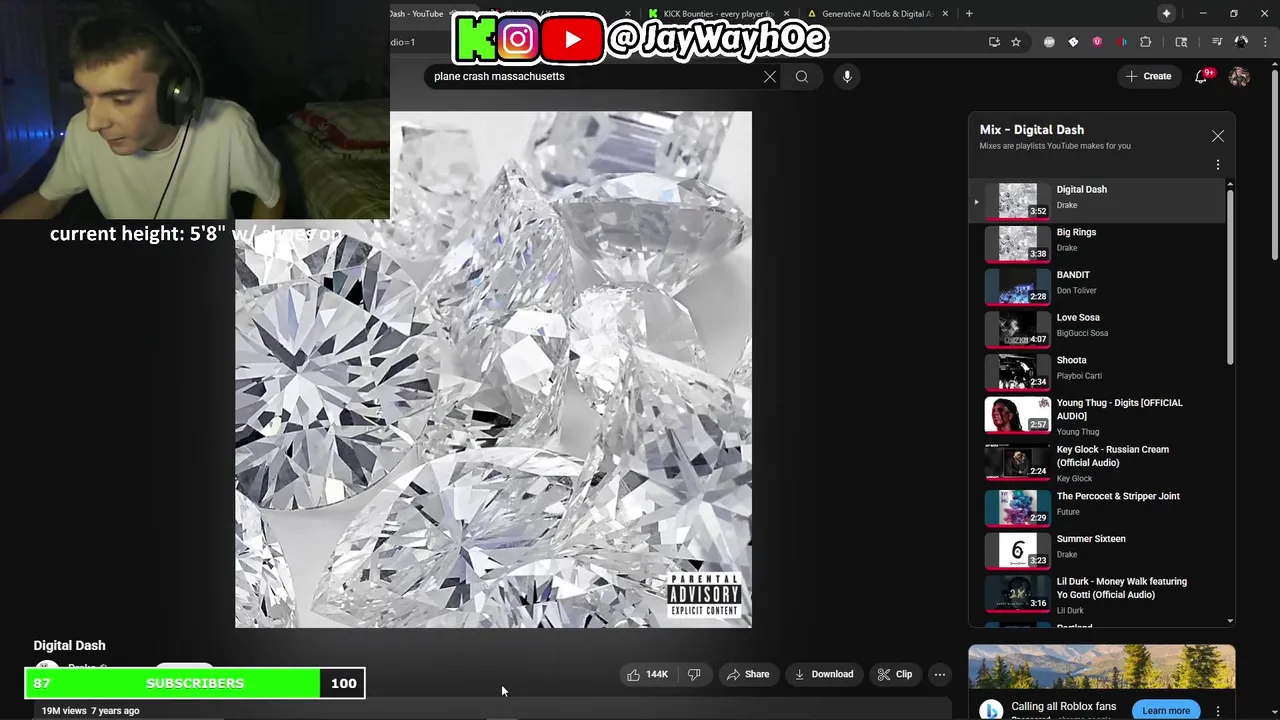Click the install/cast page icon in address bar

coord(994,42)
